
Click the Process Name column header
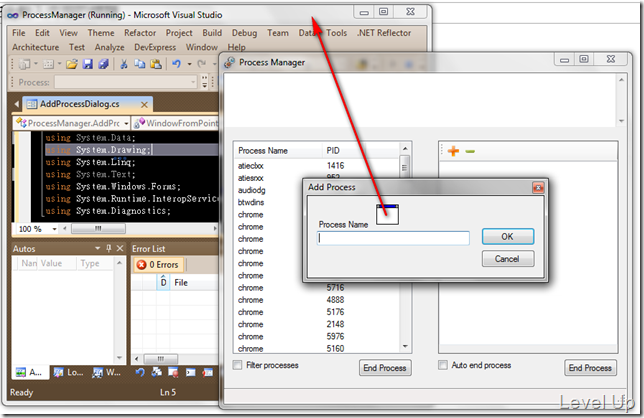point(278,151)
